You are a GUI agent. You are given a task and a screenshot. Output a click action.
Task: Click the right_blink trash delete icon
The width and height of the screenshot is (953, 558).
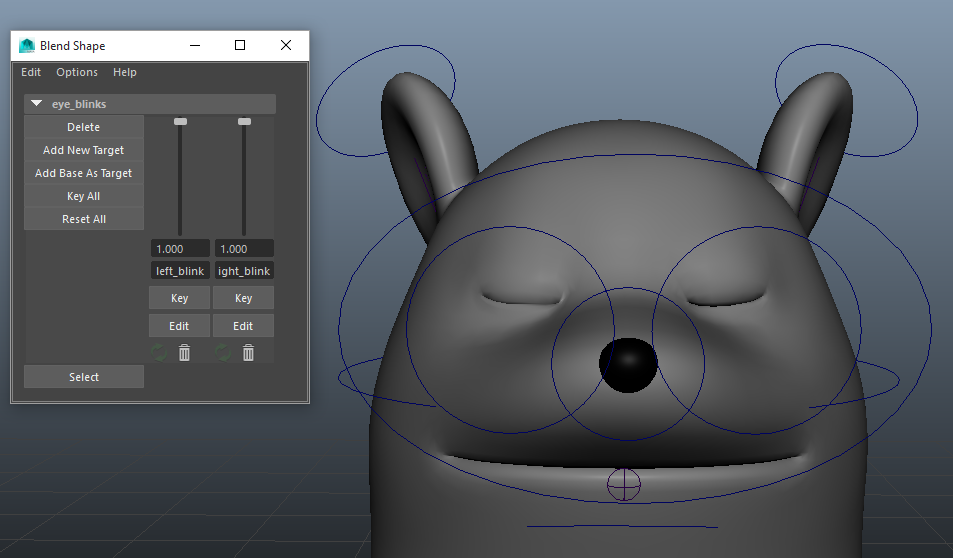(x=248, y=352)
